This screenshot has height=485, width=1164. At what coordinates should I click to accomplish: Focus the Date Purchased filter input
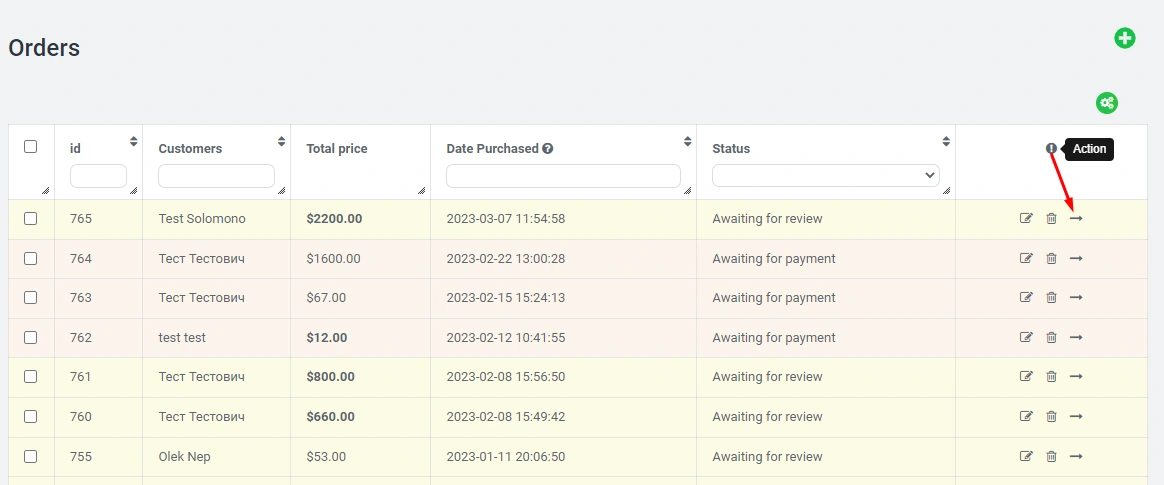(563, 176)
